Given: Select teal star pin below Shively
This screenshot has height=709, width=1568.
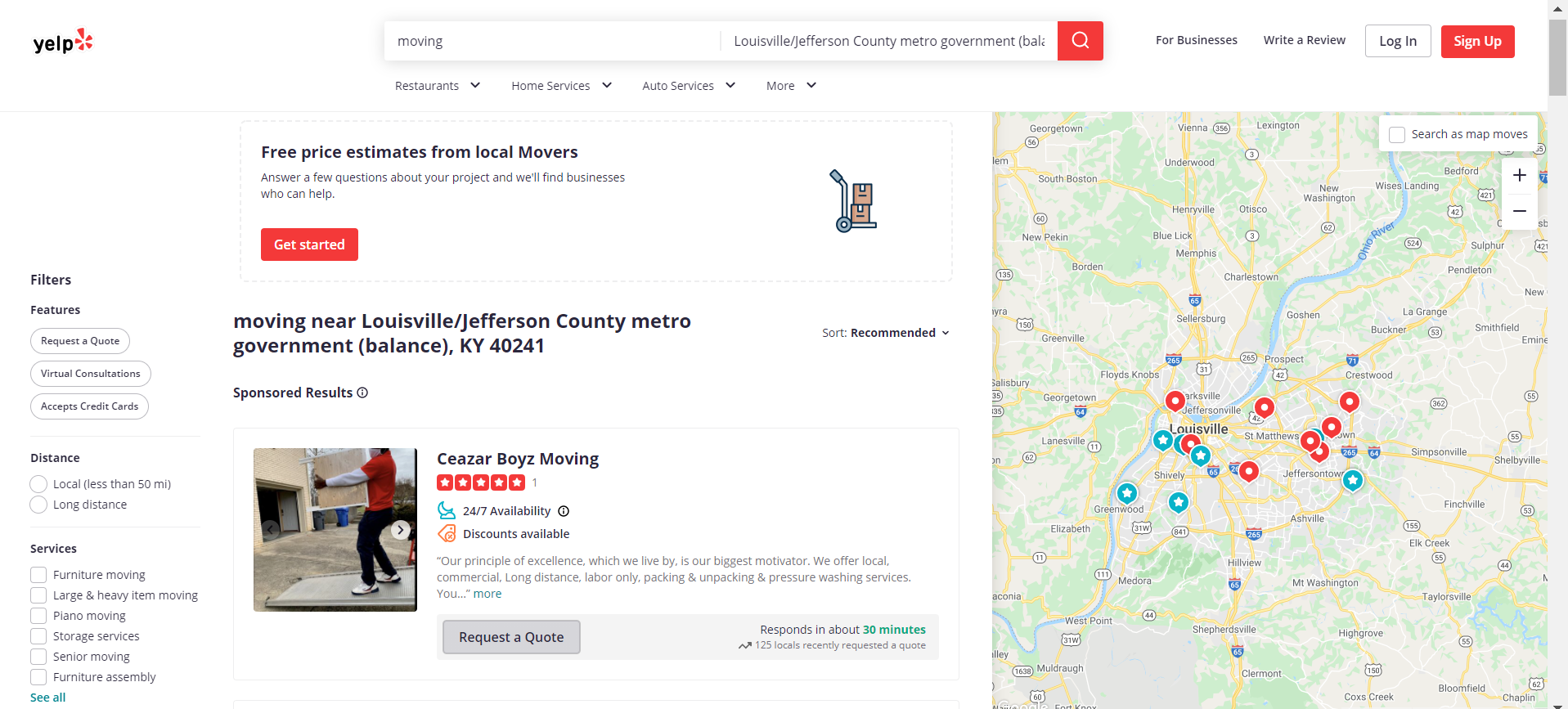Looking at the screenshot, I should 1178,502.
